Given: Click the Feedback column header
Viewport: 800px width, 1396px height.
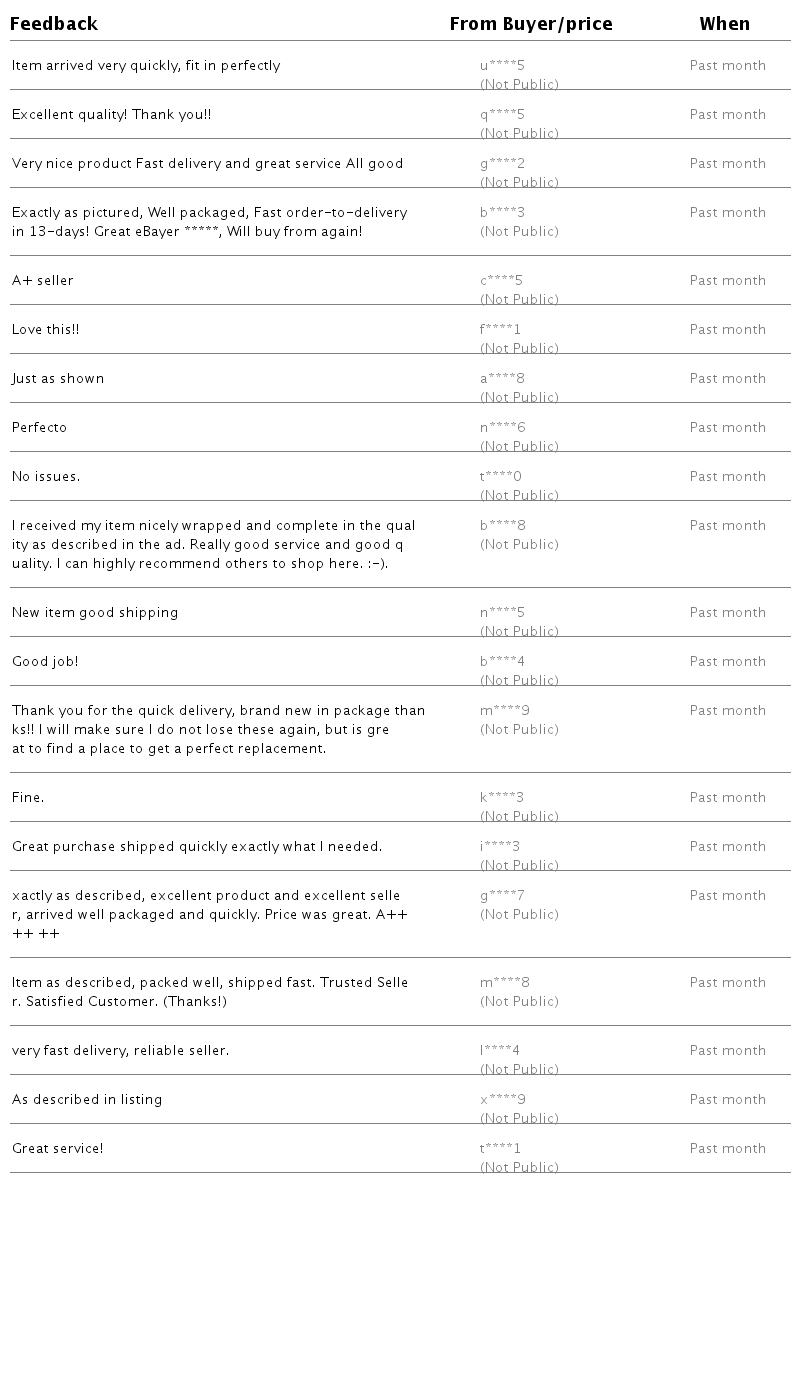Looking at the screenshot, I should click(54, 24).
